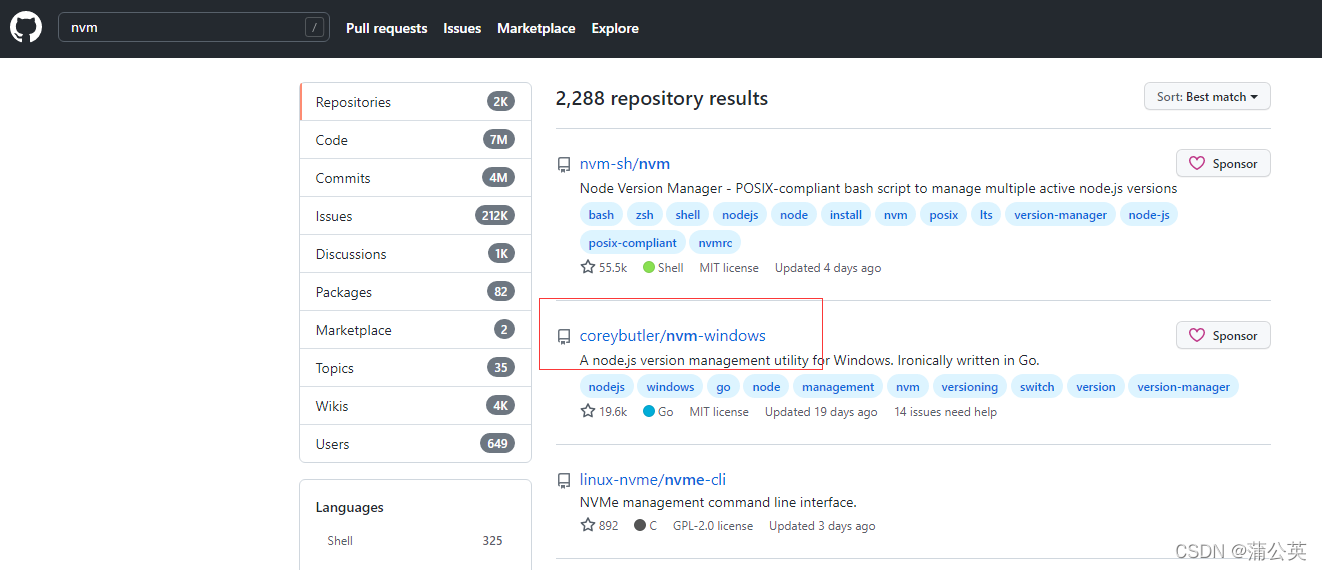
Task: Click the nvmrc topic tag
Action: 715,243
